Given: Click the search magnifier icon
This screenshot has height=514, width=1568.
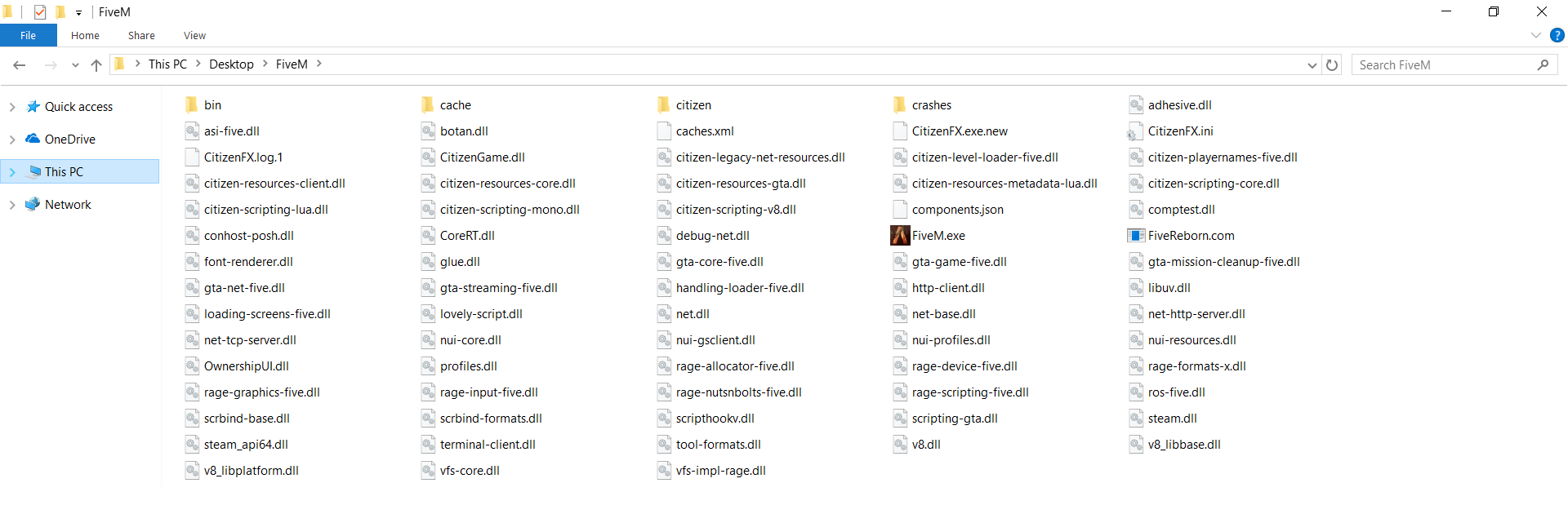Looking at the screenshot, I should tap(1543, 64).
